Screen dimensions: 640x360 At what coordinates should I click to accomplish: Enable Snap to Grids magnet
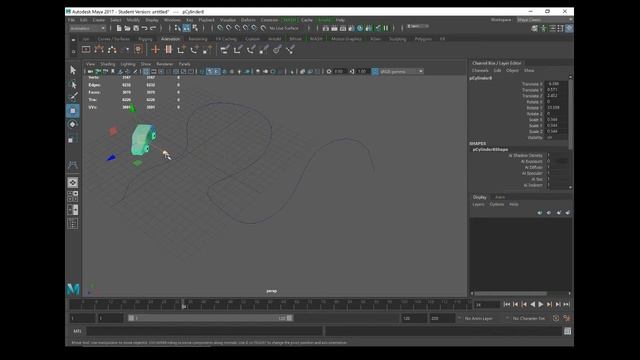[x=220, y=28]
